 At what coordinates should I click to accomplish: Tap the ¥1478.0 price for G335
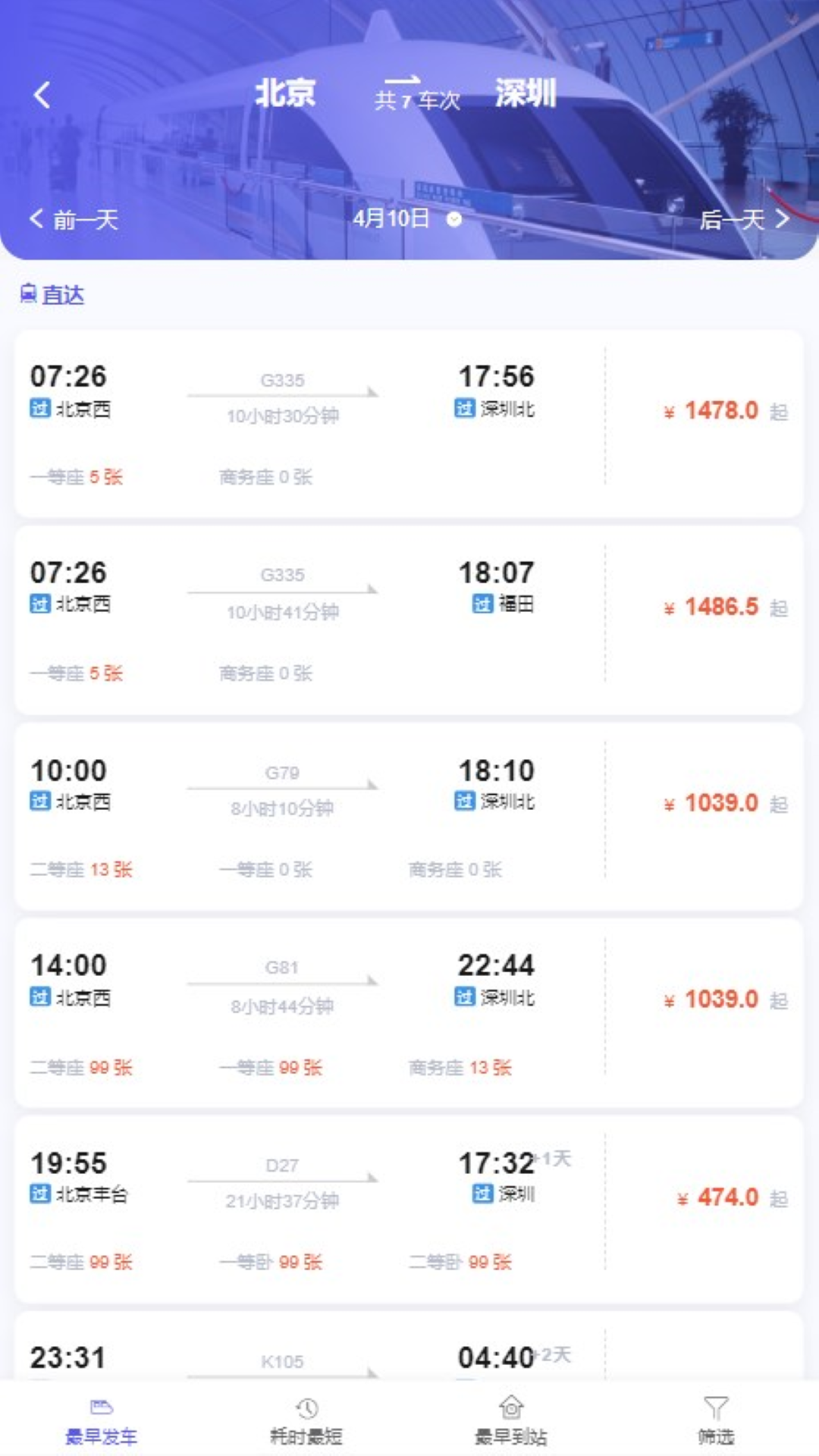click(721, 411)
